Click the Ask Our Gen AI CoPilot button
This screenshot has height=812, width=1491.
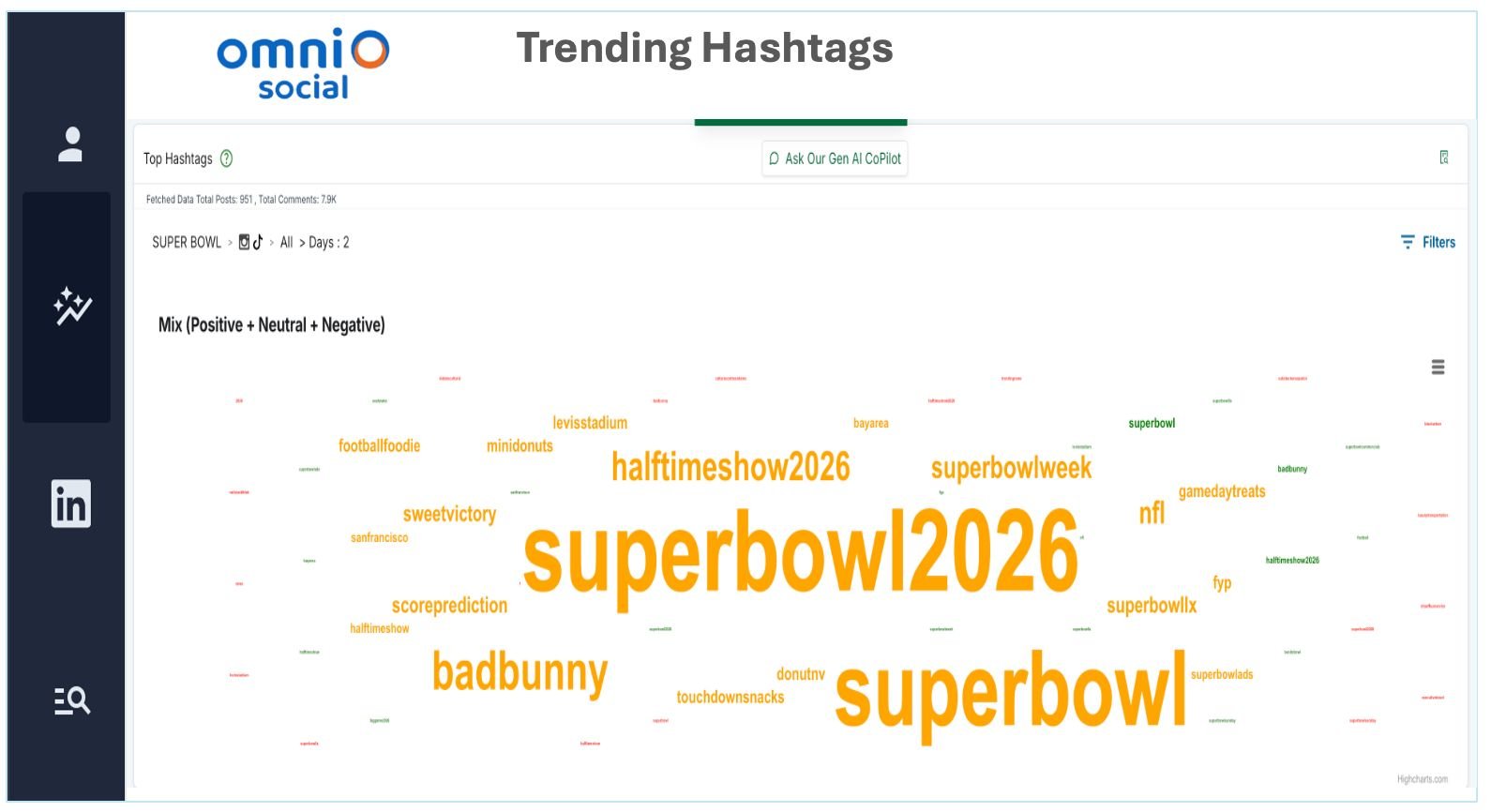pos(835,158)
